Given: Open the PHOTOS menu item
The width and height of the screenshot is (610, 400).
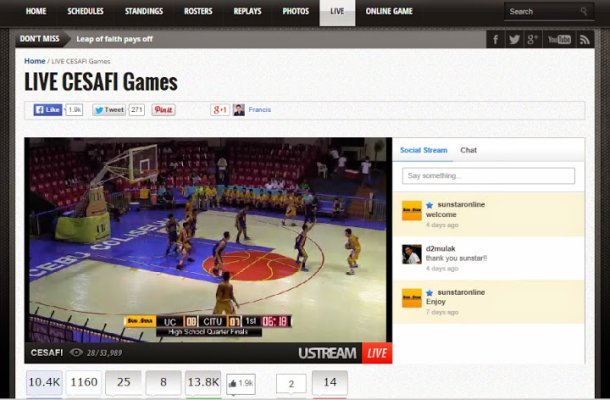Looking at the screenshot, I should 296,11.
